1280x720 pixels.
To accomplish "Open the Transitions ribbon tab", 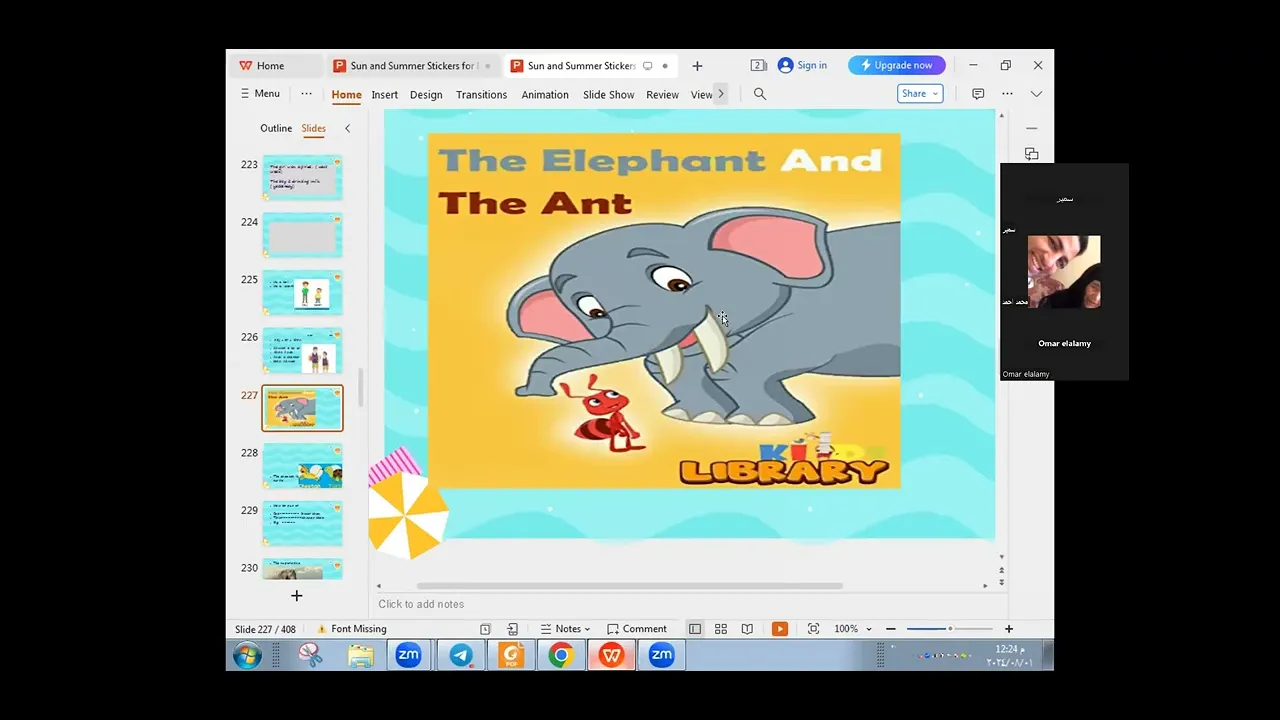I will (481, 95).
